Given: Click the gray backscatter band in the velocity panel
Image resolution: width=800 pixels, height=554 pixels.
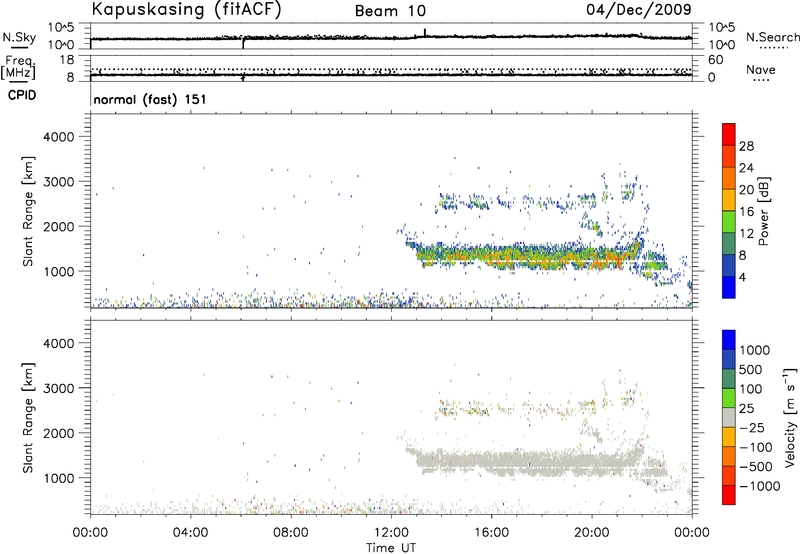Looking at the screenshot, I should click(531, 462).
